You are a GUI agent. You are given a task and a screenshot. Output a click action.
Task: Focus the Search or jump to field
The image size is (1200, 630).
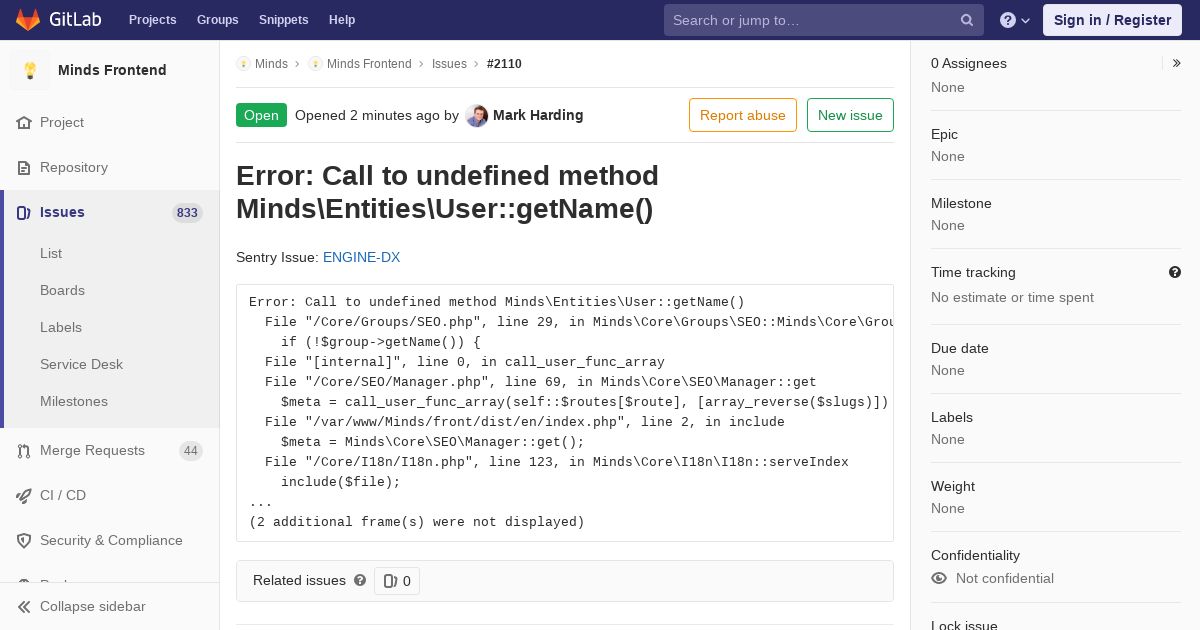(823, 20)
